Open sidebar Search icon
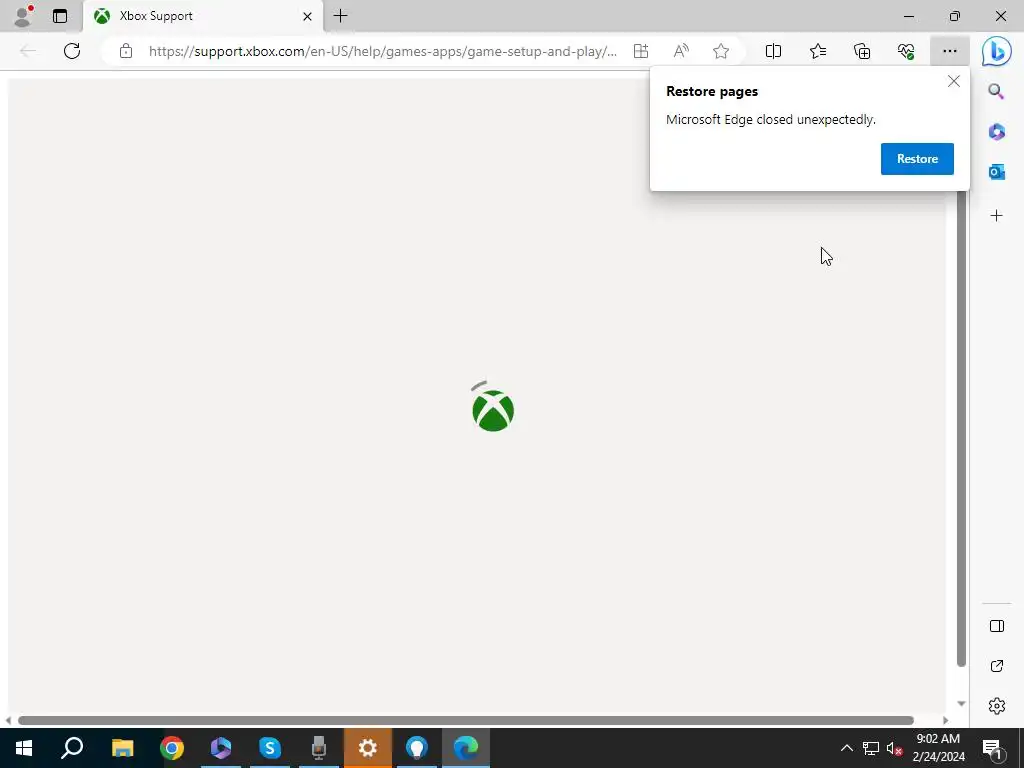Screen dimensions: 1024x768 pos(996,91)
